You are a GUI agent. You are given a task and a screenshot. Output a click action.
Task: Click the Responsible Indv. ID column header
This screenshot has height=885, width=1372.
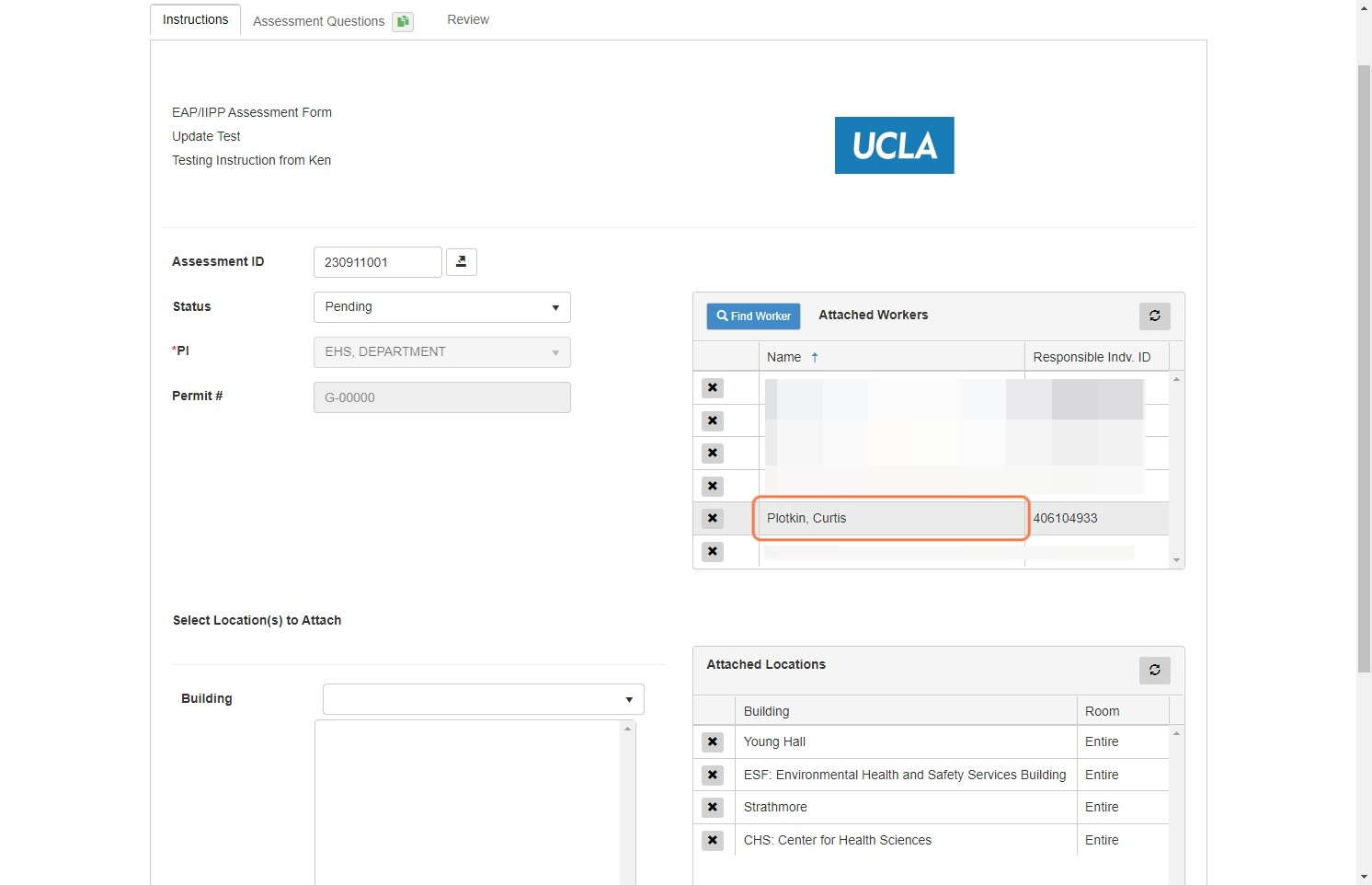click(1096, 357)
